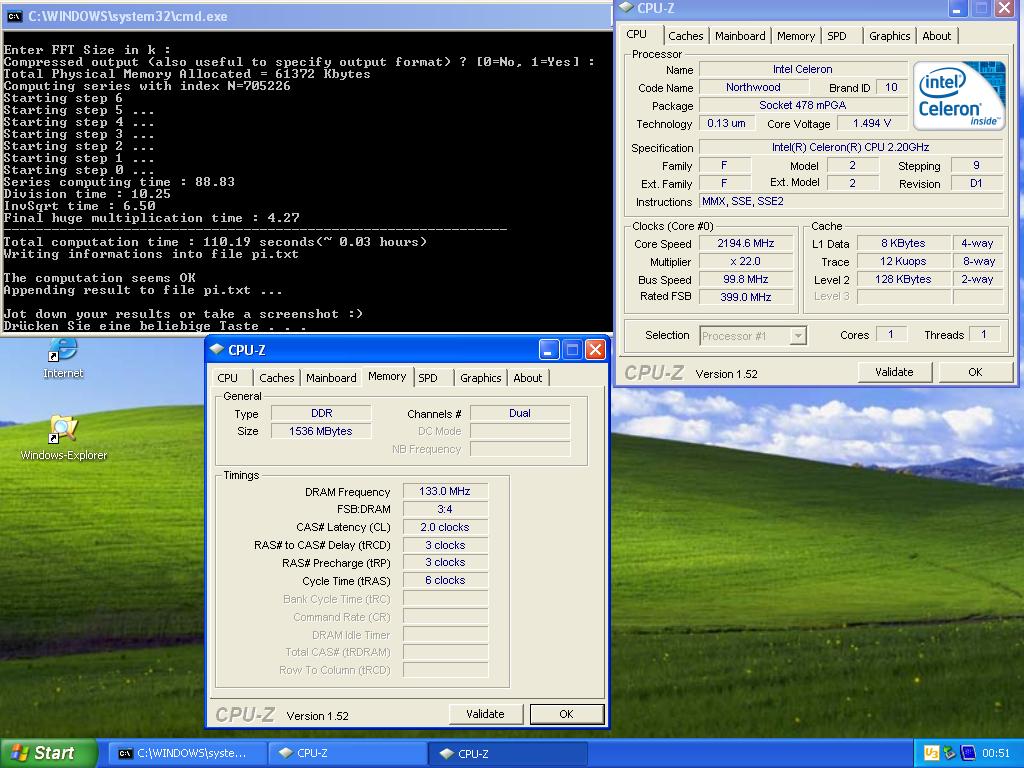Click Validate in Memory window
Screen dimensions: 1024x768
click(485, 714)
